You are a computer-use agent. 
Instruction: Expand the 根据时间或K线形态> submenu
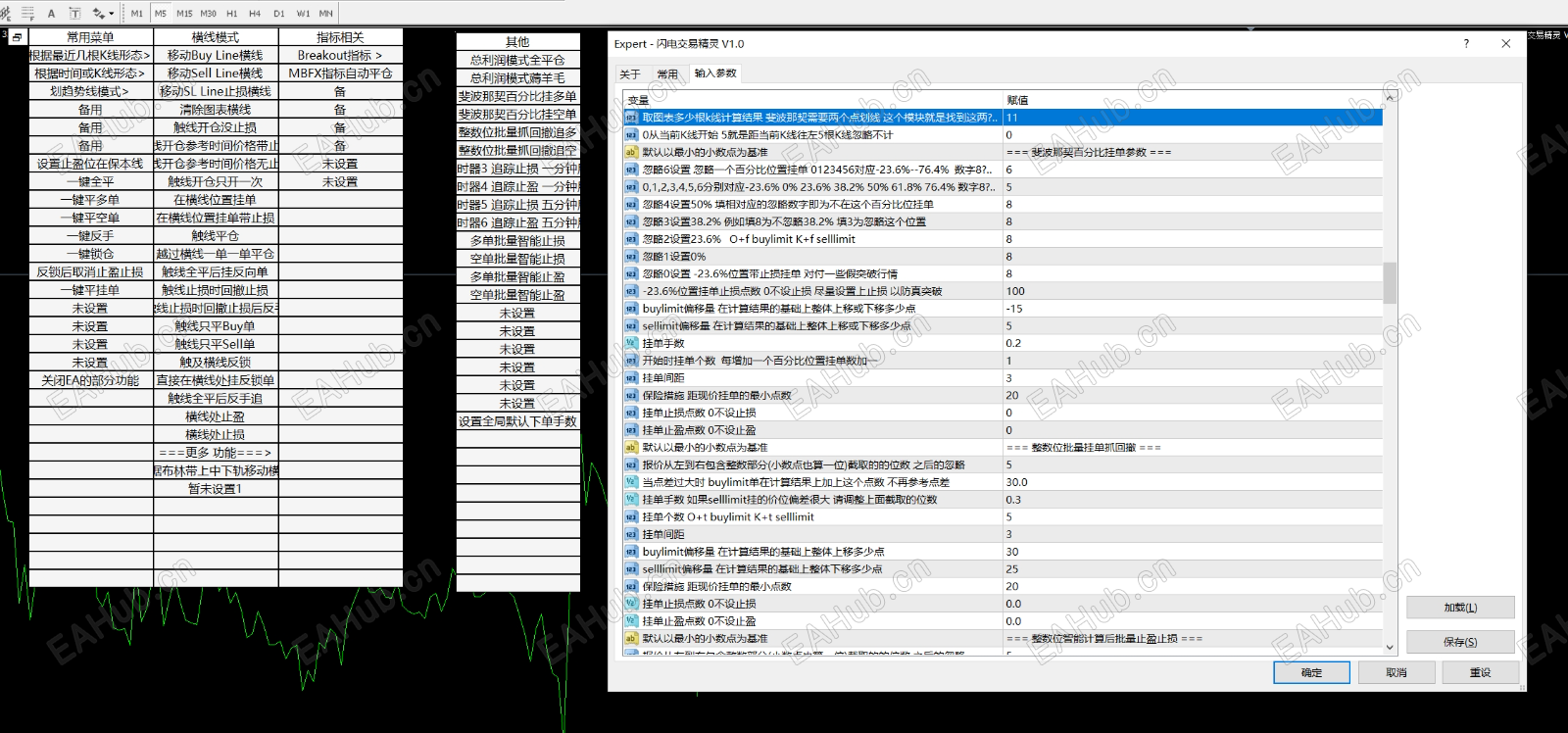tap(90, 73)
